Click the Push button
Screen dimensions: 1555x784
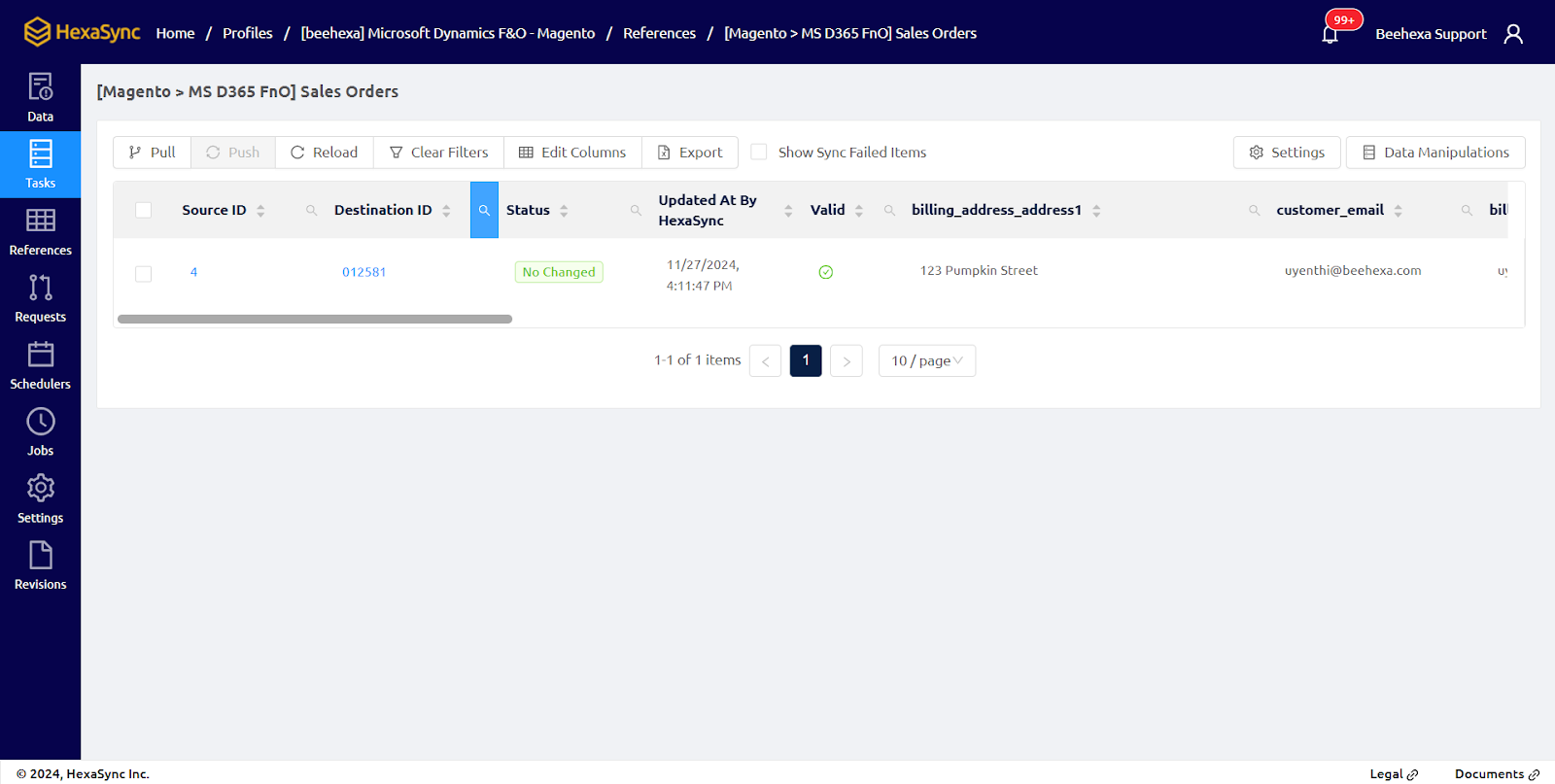tap(233, 152)
